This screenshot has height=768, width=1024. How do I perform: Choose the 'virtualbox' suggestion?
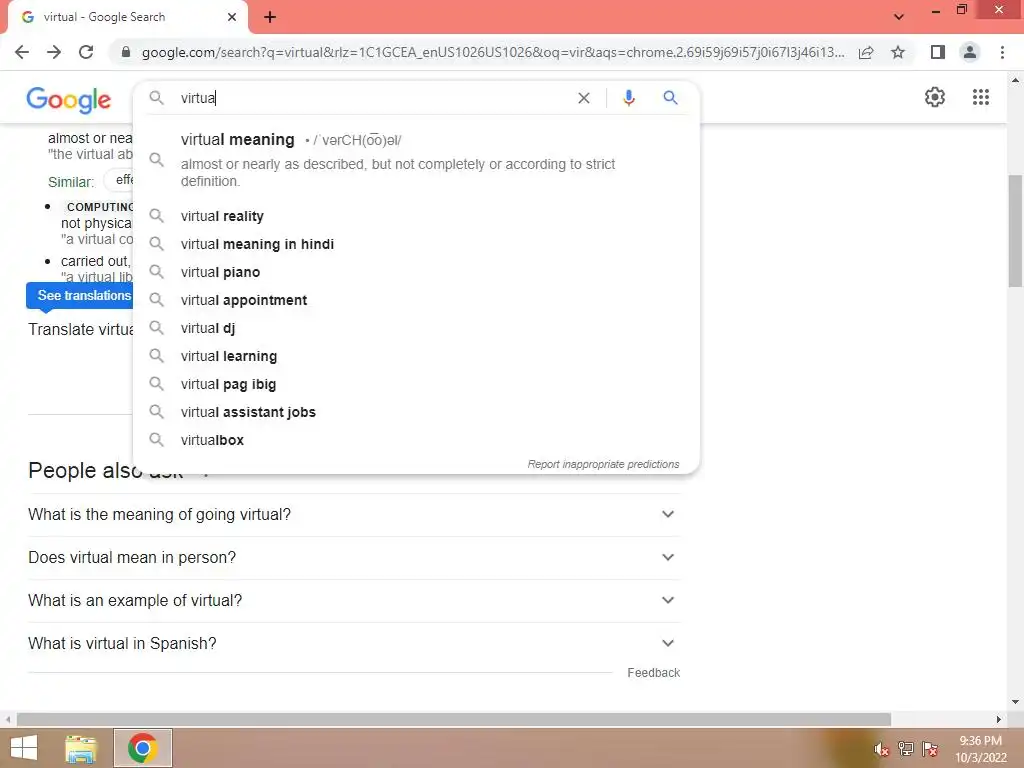click(416, 441)
